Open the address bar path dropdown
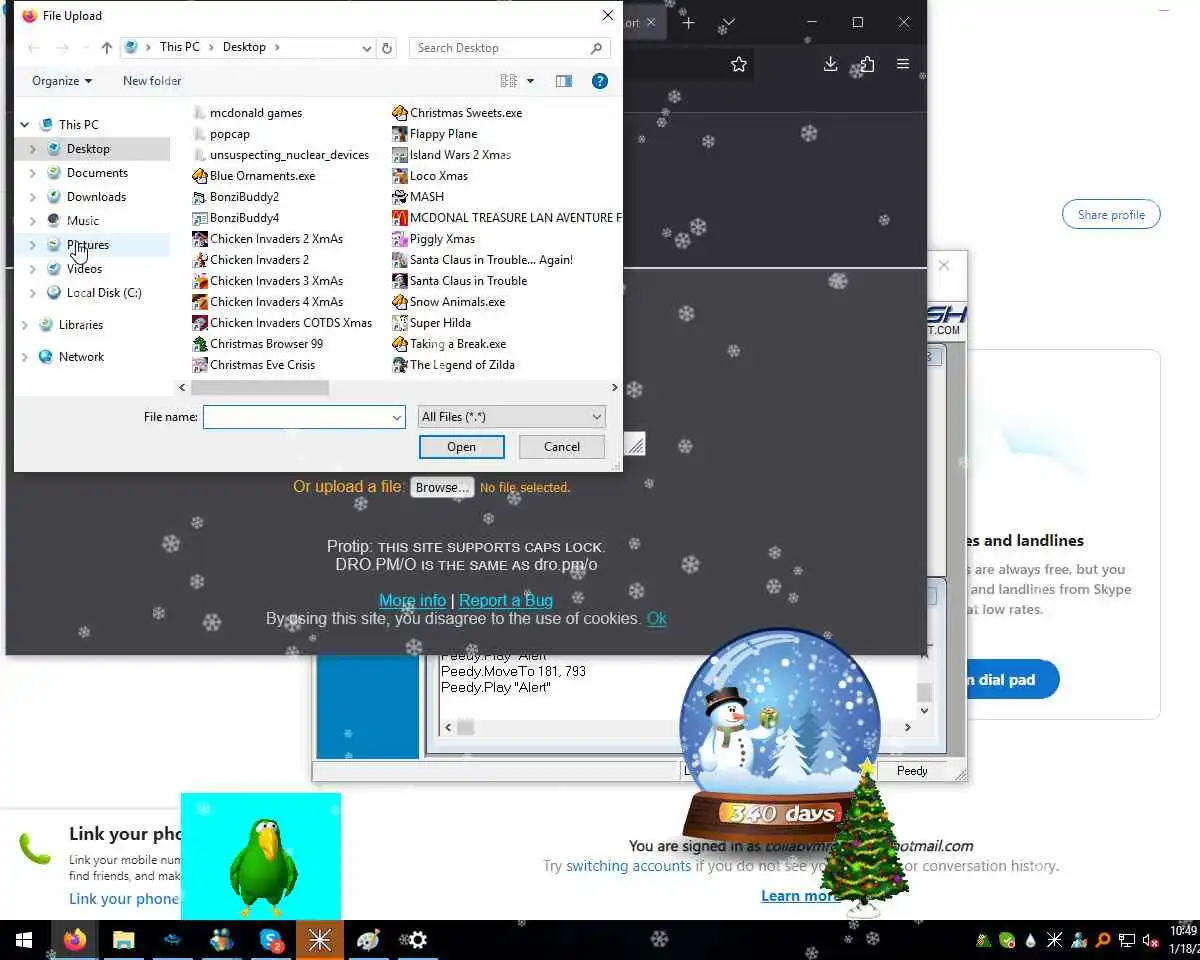This screenshot has height=960, width=1200. pyautogui.click(x=367, y=48)
